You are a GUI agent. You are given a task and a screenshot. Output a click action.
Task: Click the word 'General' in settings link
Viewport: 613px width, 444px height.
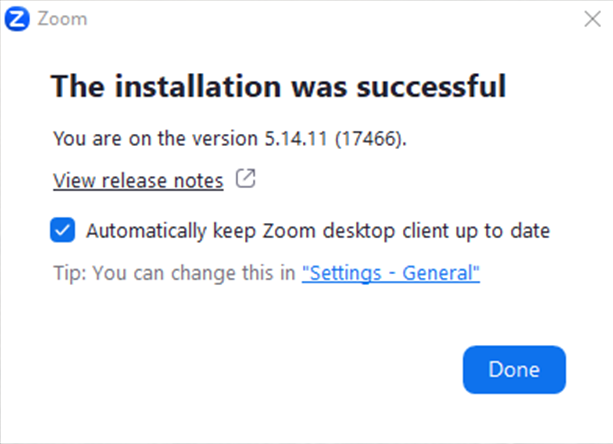pos(438,273)
